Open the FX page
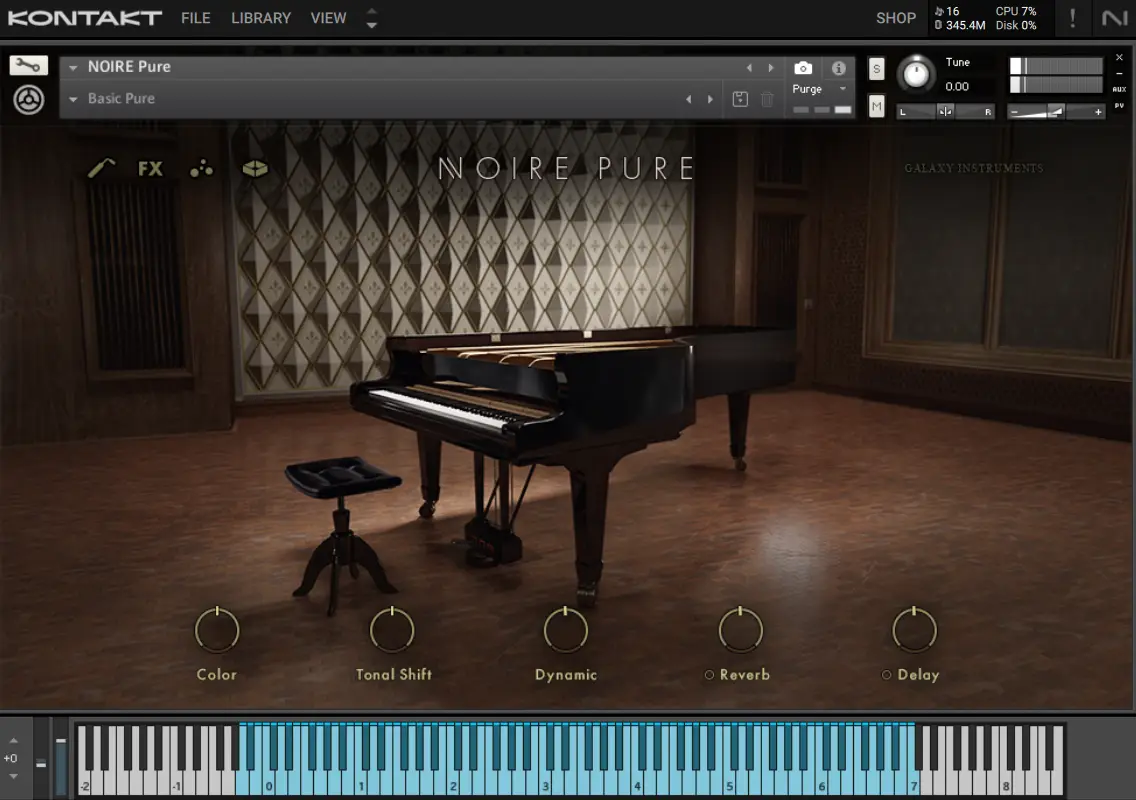This screenshot has width=1136, height=800. [x=150, y=169]
